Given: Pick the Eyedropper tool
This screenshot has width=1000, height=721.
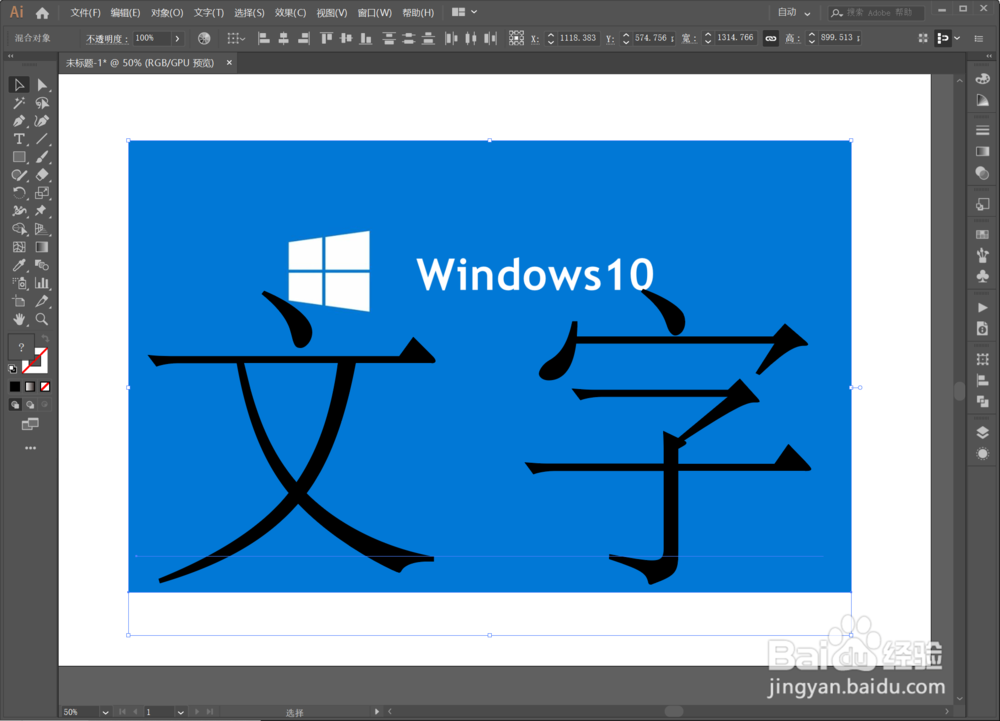Looking at the screenshot, I should pyautogui.click(x=18, y=265).
